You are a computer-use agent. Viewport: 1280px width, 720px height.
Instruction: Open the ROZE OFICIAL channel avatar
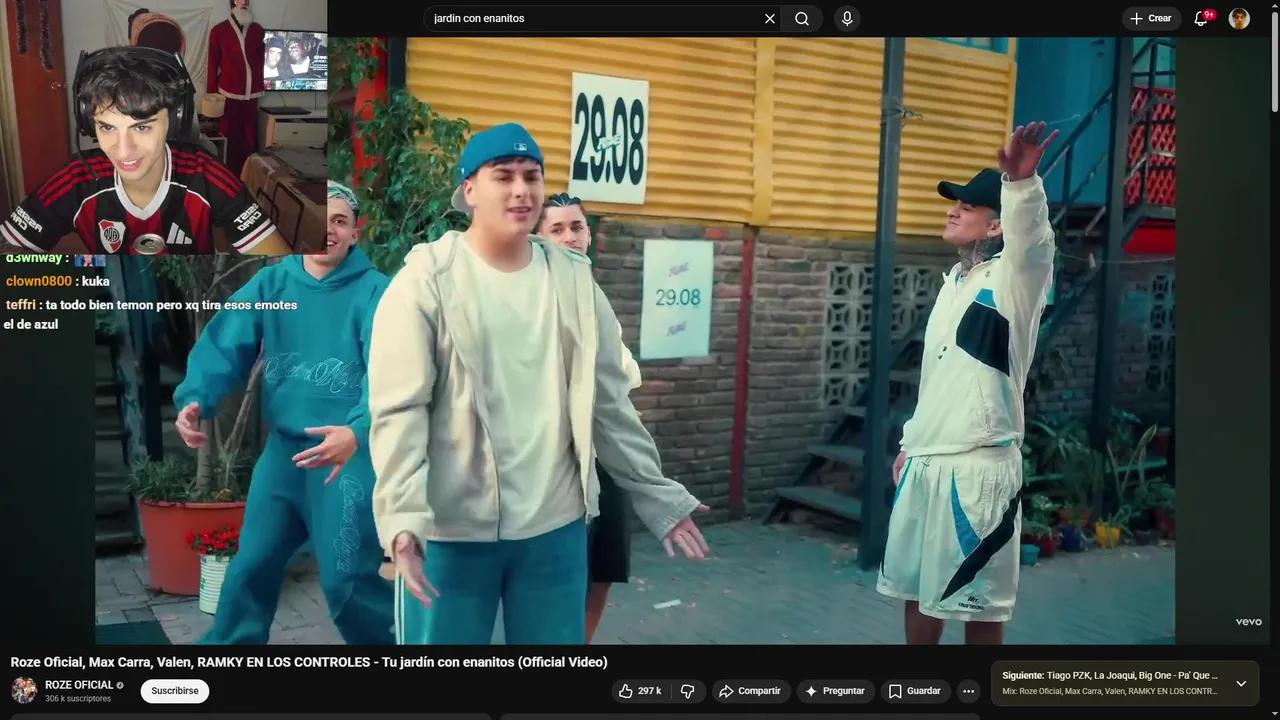tap(24, 691)
